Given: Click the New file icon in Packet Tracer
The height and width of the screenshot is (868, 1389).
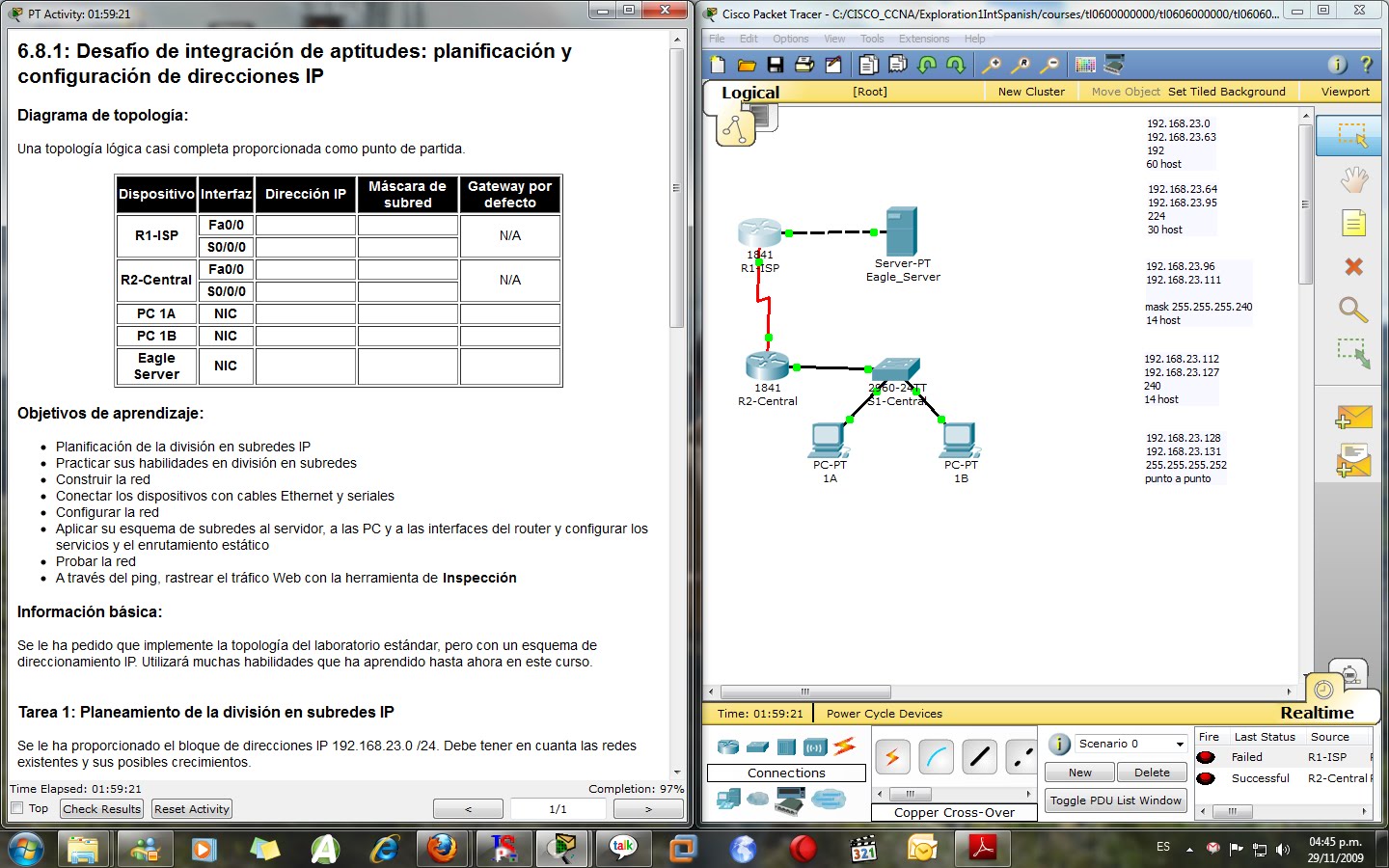Looking at the screenshot, I should 718,65.
